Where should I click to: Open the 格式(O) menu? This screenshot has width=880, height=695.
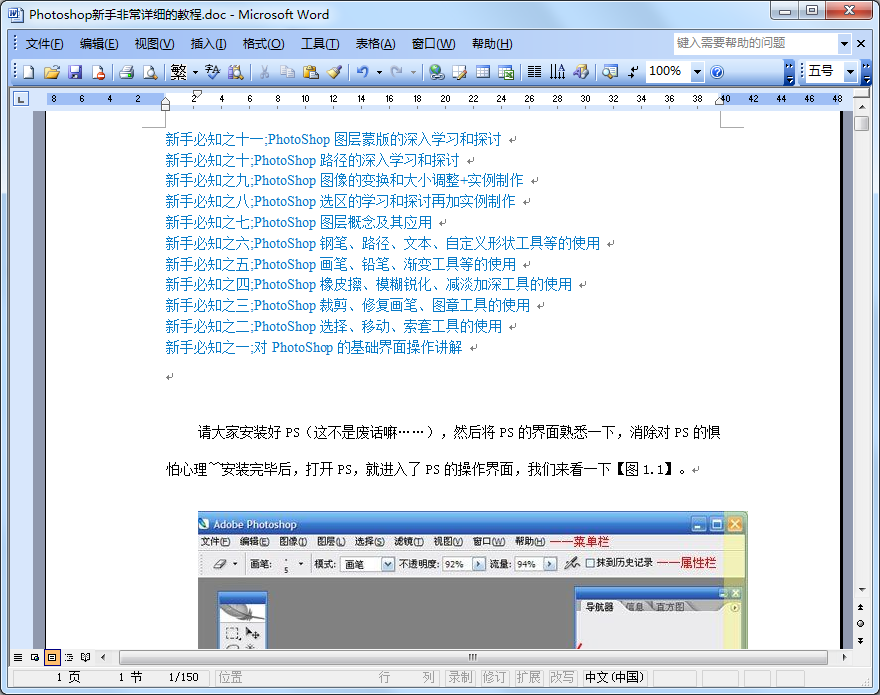click(264, 44)
